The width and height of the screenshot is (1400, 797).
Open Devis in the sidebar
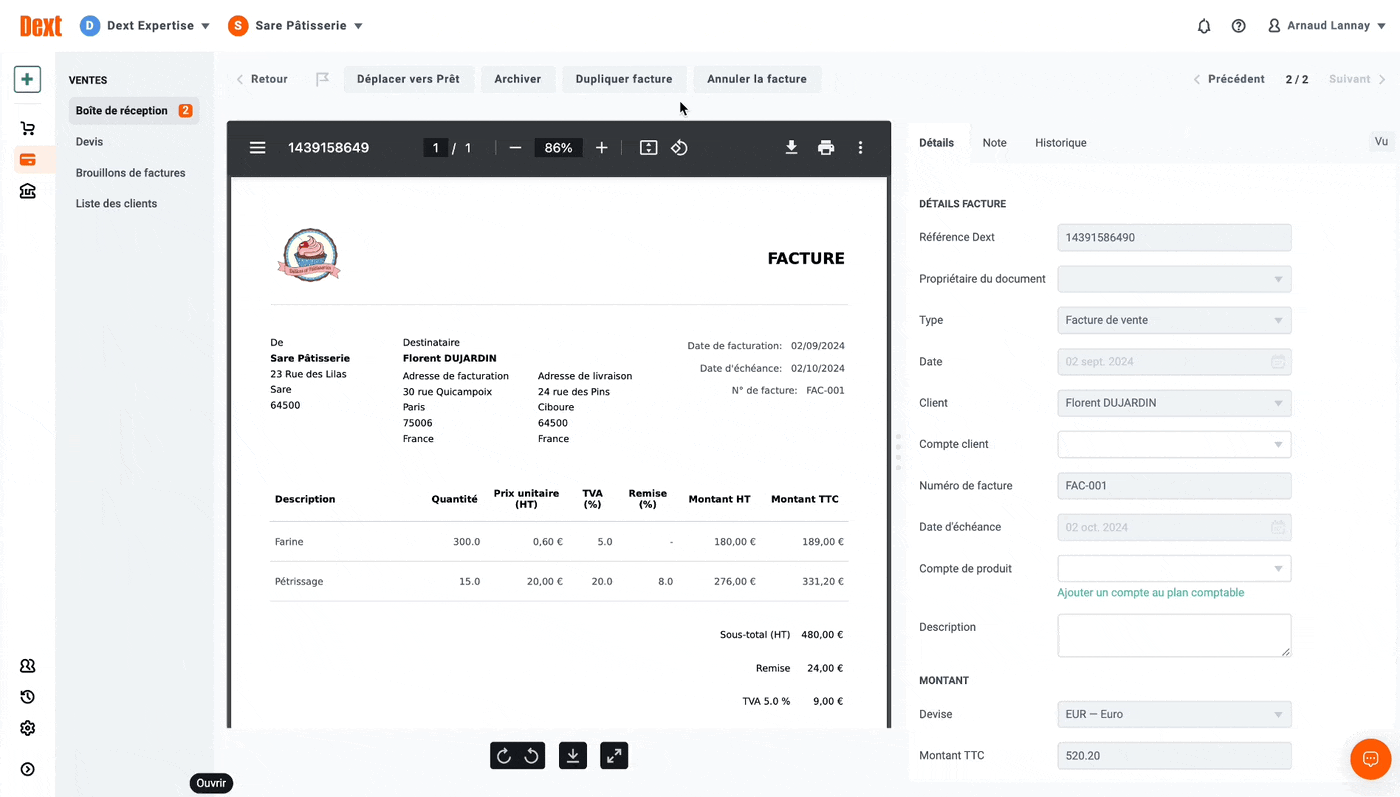[x=89, y=142]
